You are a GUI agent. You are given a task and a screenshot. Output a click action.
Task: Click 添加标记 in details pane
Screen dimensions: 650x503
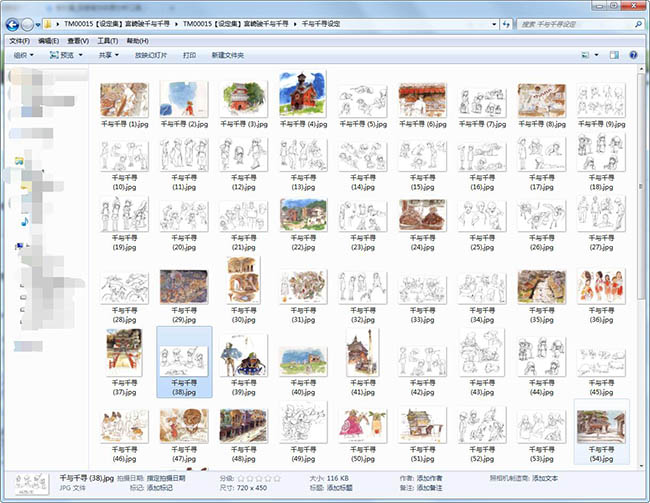click(x=160, y=488)
